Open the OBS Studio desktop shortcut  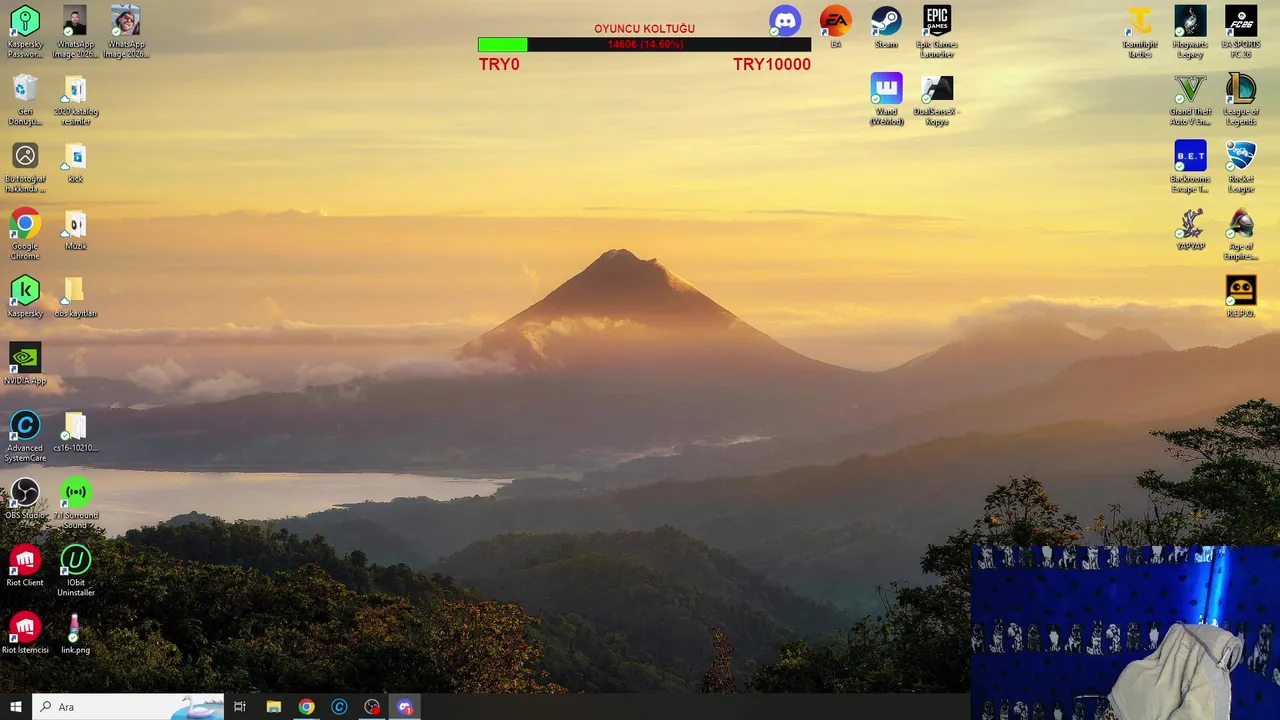[x=25, y=499]
